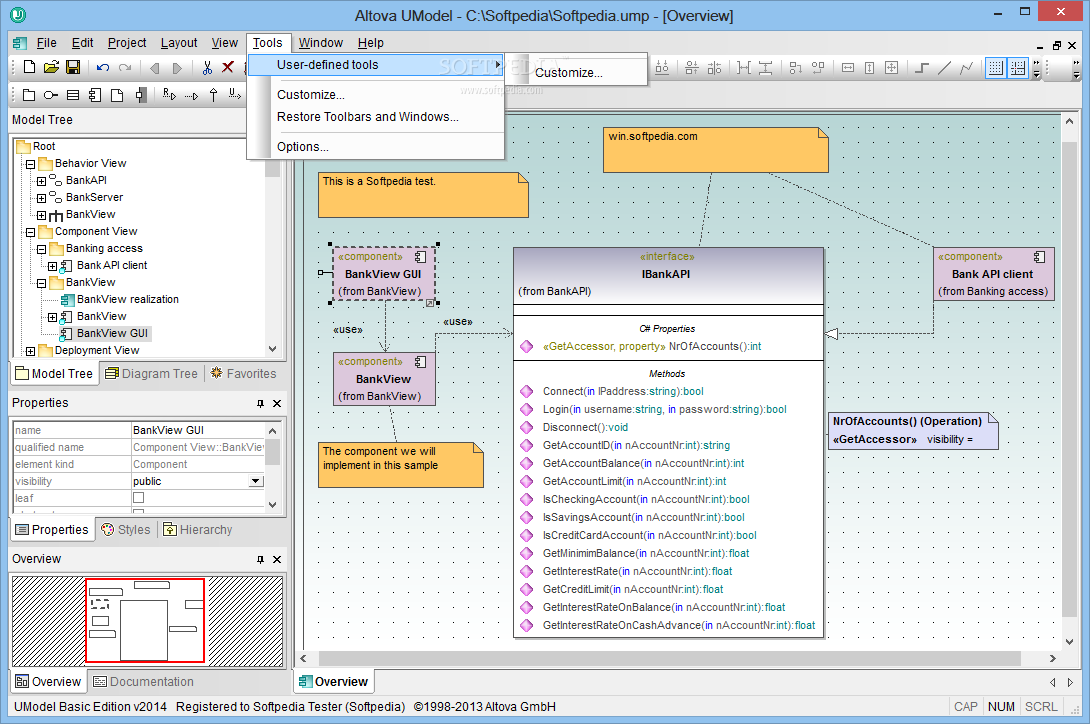Viewport: 1090px width, 724px height.
Task: Pin the Overview panel
Action: [260, 559]
